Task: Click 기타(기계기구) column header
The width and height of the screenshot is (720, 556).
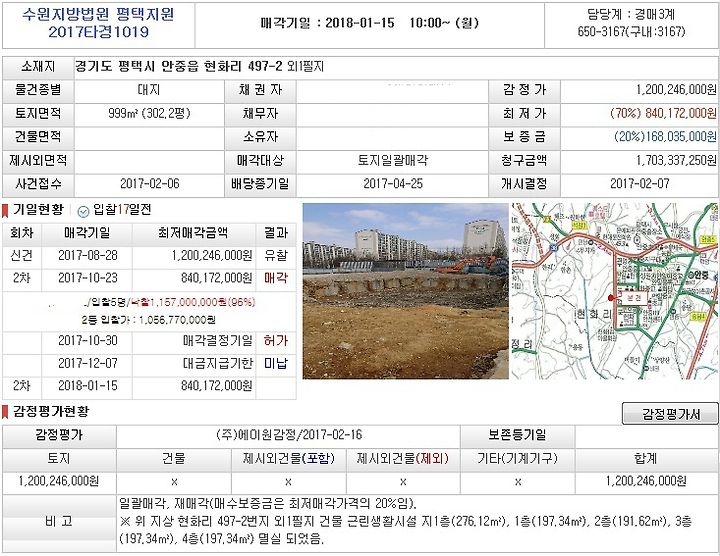Action: (517, 458)
